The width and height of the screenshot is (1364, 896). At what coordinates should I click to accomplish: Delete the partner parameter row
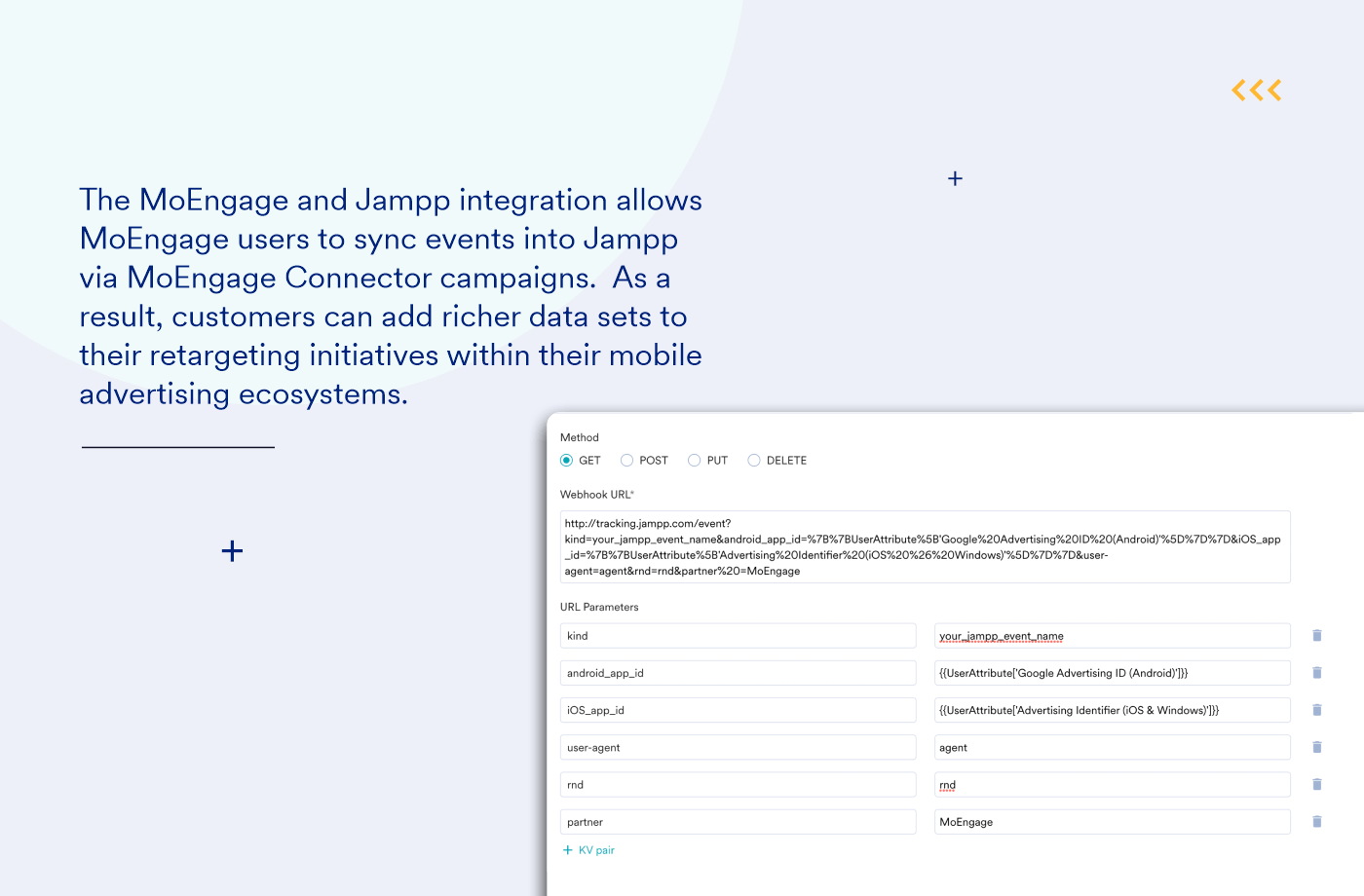tap(1317, 822)
